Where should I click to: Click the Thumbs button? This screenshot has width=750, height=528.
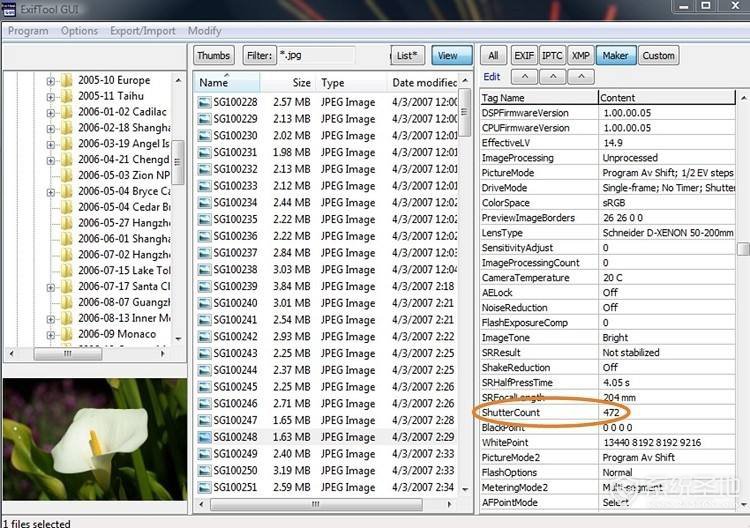click(x=214, y=55)
